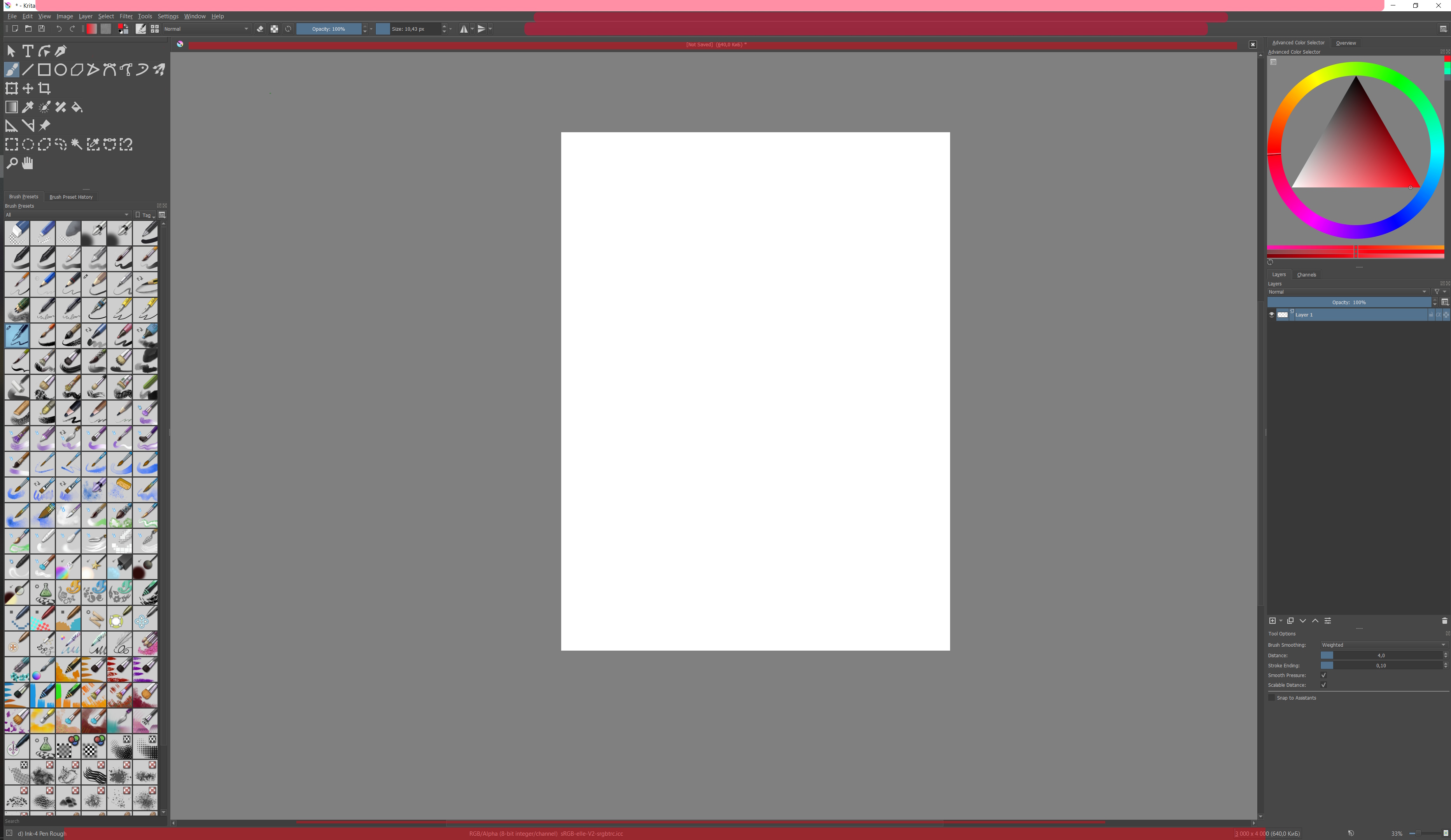Viewport: 1451px width, 840px height.
Task: Click the brush presets Search field
Action: point(81,821)
